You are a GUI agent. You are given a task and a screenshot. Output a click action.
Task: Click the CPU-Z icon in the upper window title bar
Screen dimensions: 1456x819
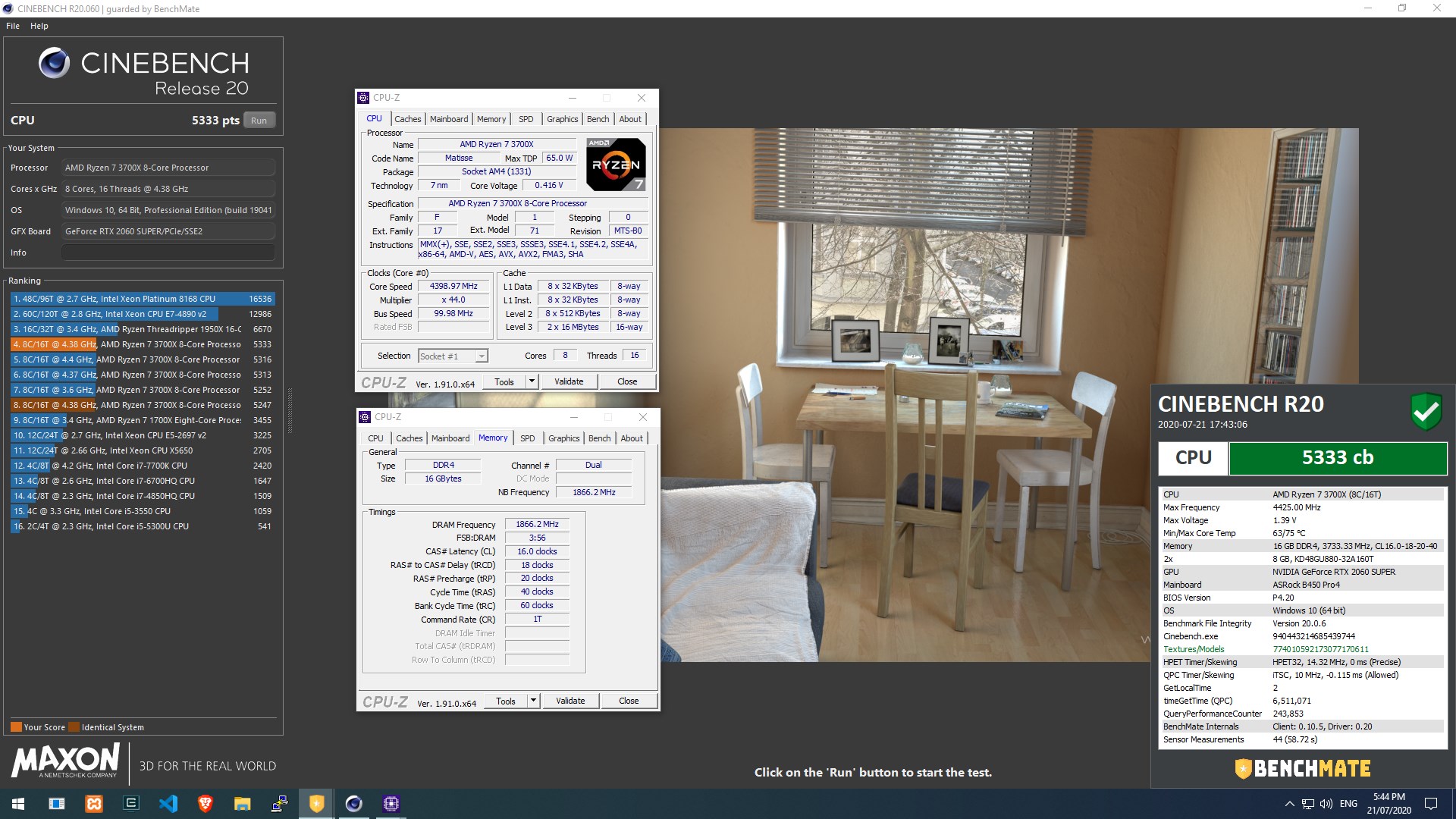[x=364, y=98]
